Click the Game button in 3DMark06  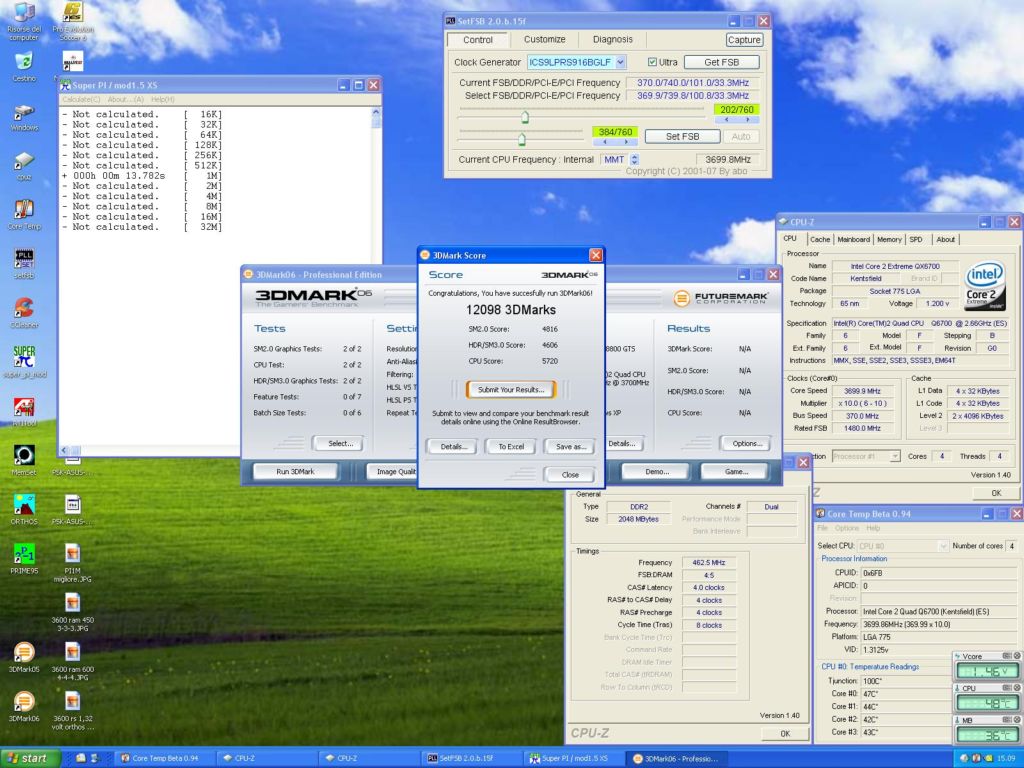click(736, 472)
